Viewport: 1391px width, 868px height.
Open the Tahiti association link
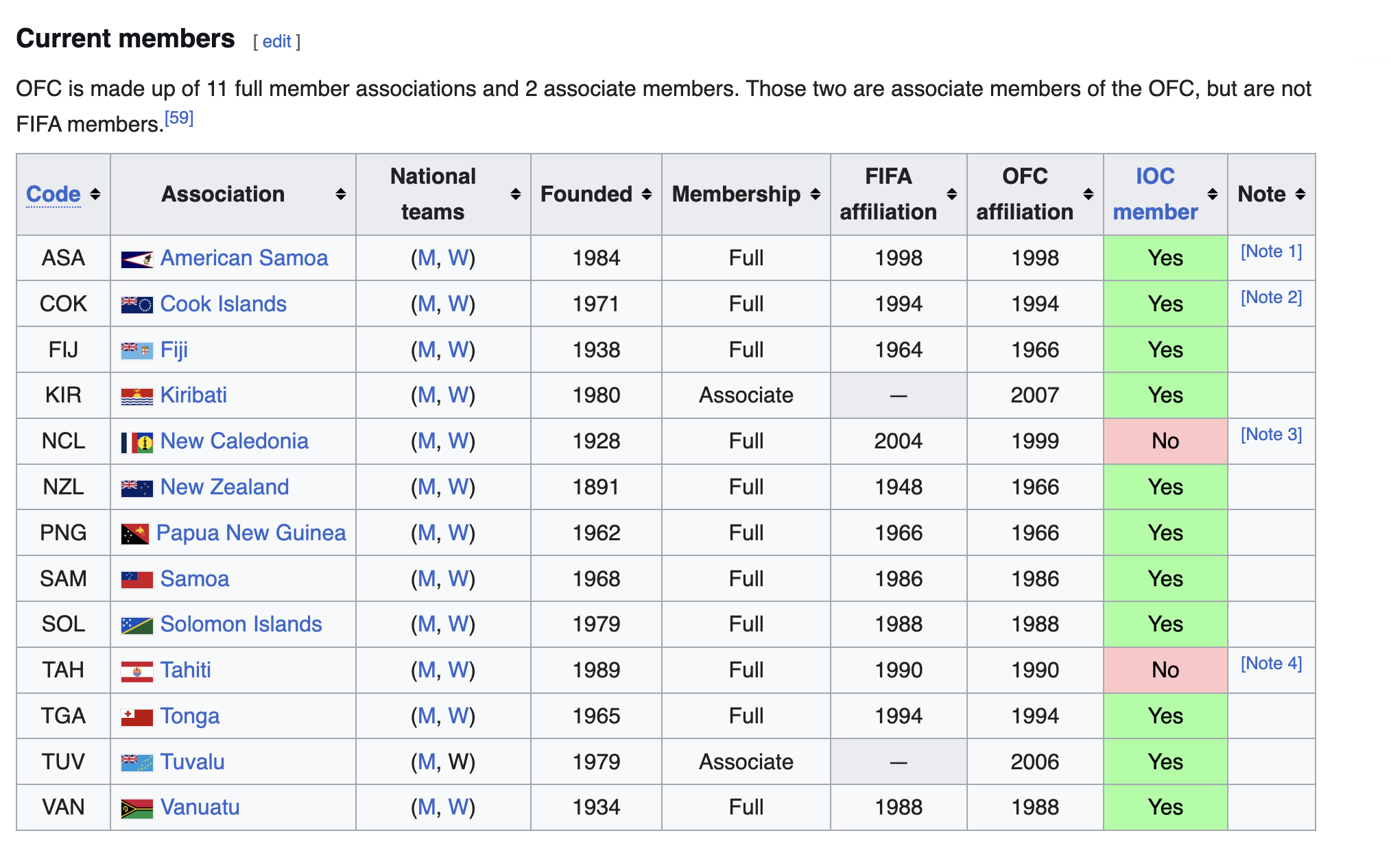click(186, 671)
